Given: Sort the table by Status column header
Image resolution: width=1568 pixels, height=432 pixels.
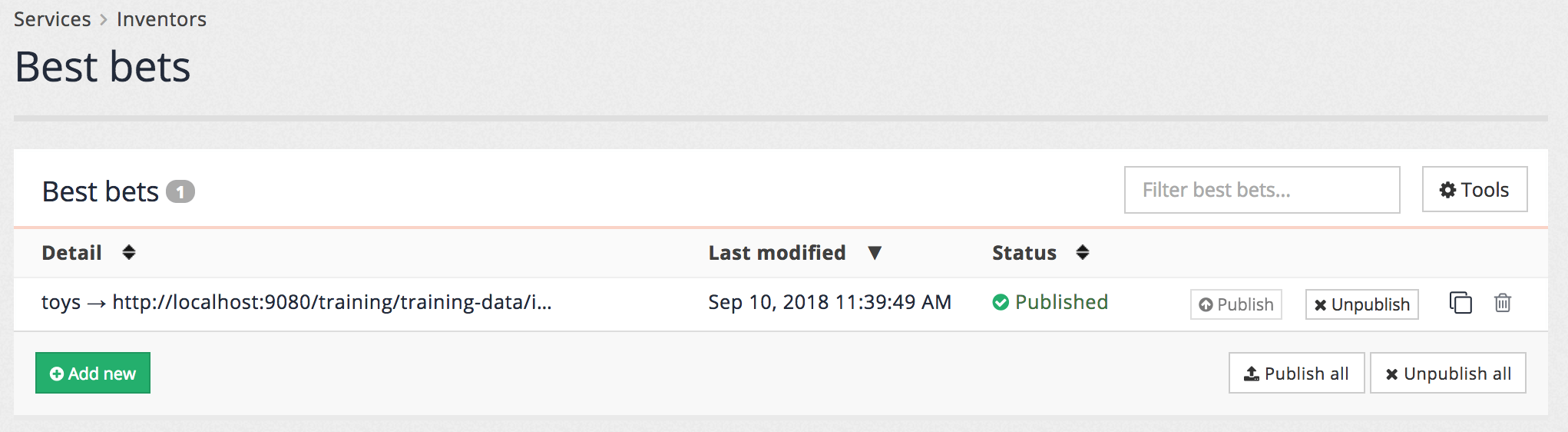Looking at the screenshot, I should point(1024,253).
